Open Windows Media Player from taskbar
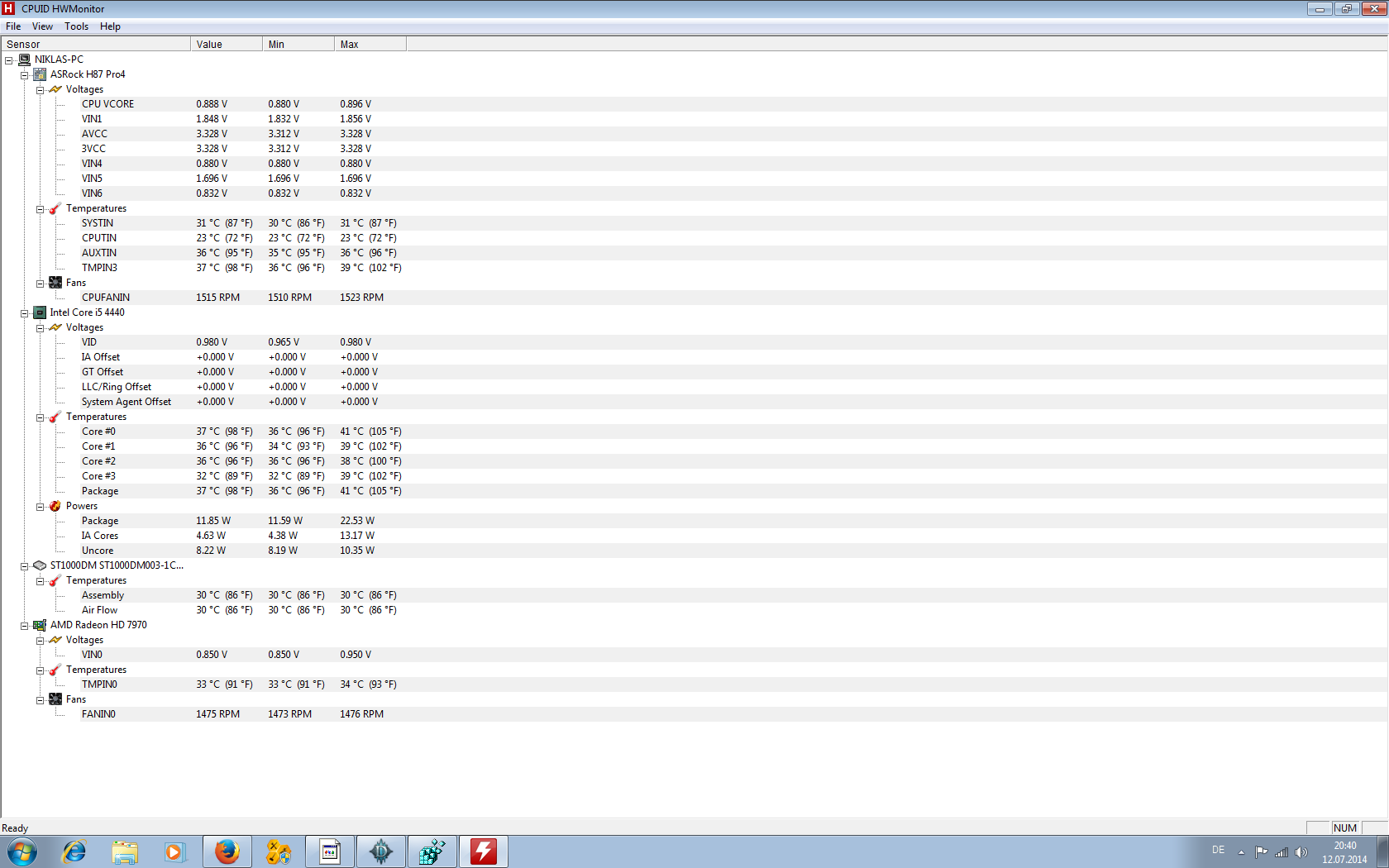1389x868 pixels. click(x=174, y=851)
